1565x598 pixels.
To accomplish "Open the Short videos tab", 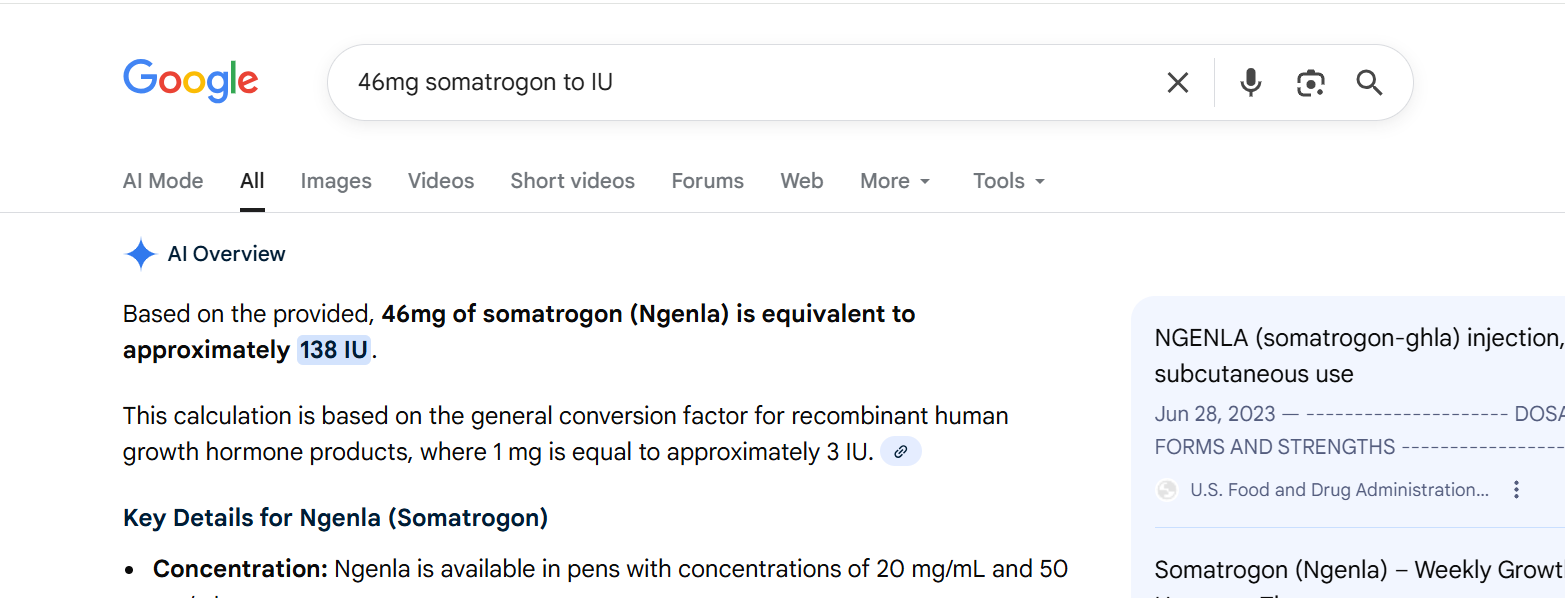I will pos(572,181).
